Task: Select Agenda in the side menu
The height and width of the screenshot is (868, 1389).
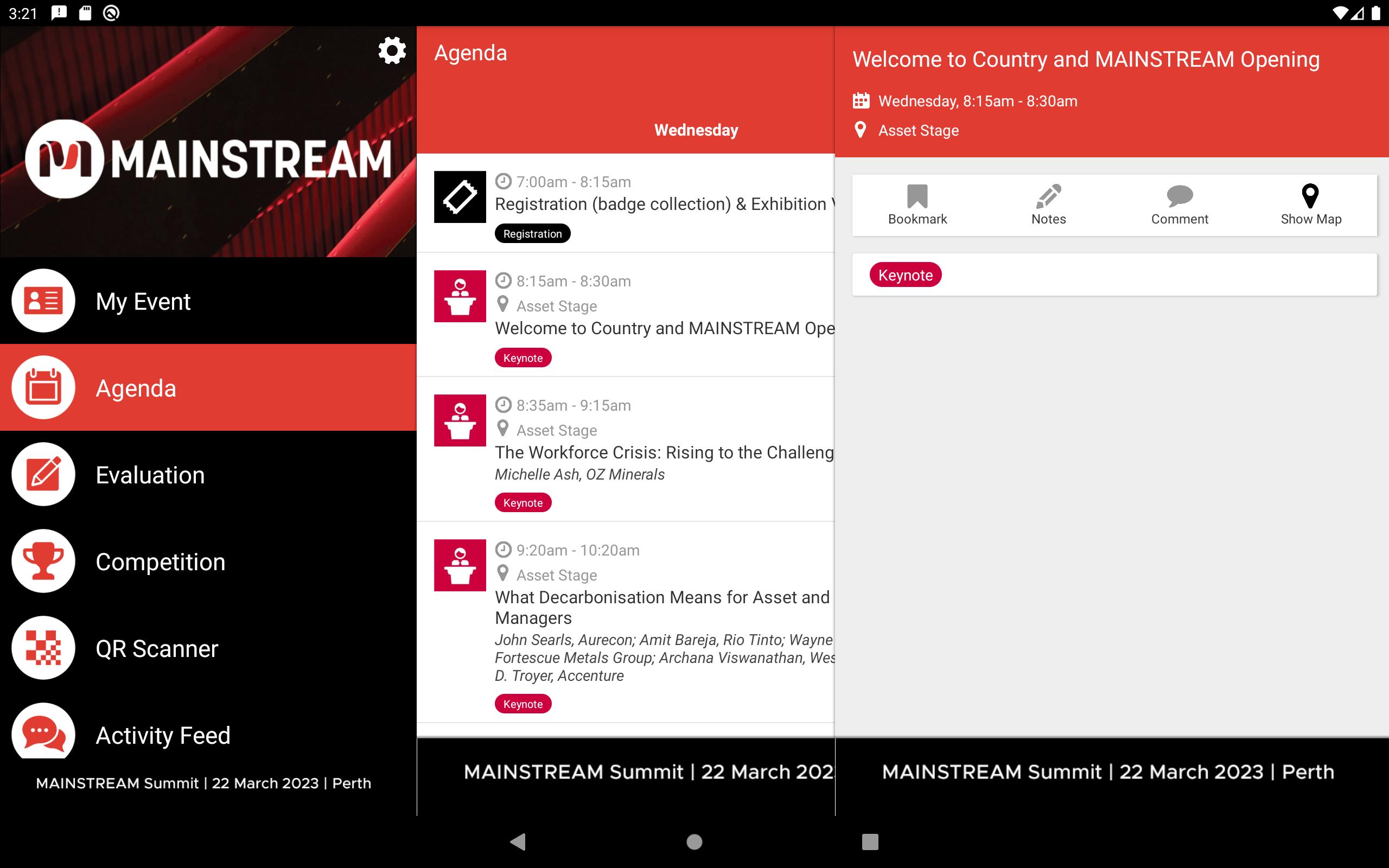Action: tap(208, 387)
